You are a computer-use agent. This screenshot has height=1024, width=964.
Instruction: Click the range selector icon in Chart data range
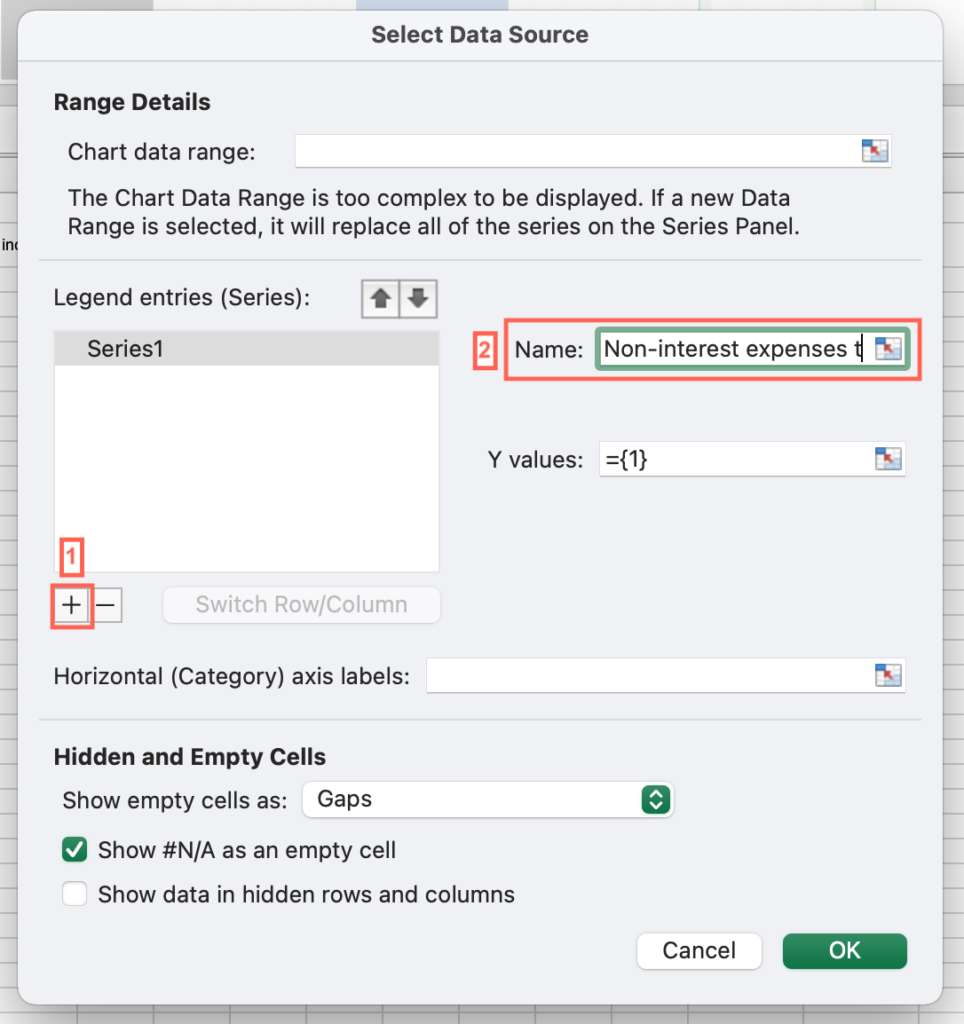[x=875, y=151]
